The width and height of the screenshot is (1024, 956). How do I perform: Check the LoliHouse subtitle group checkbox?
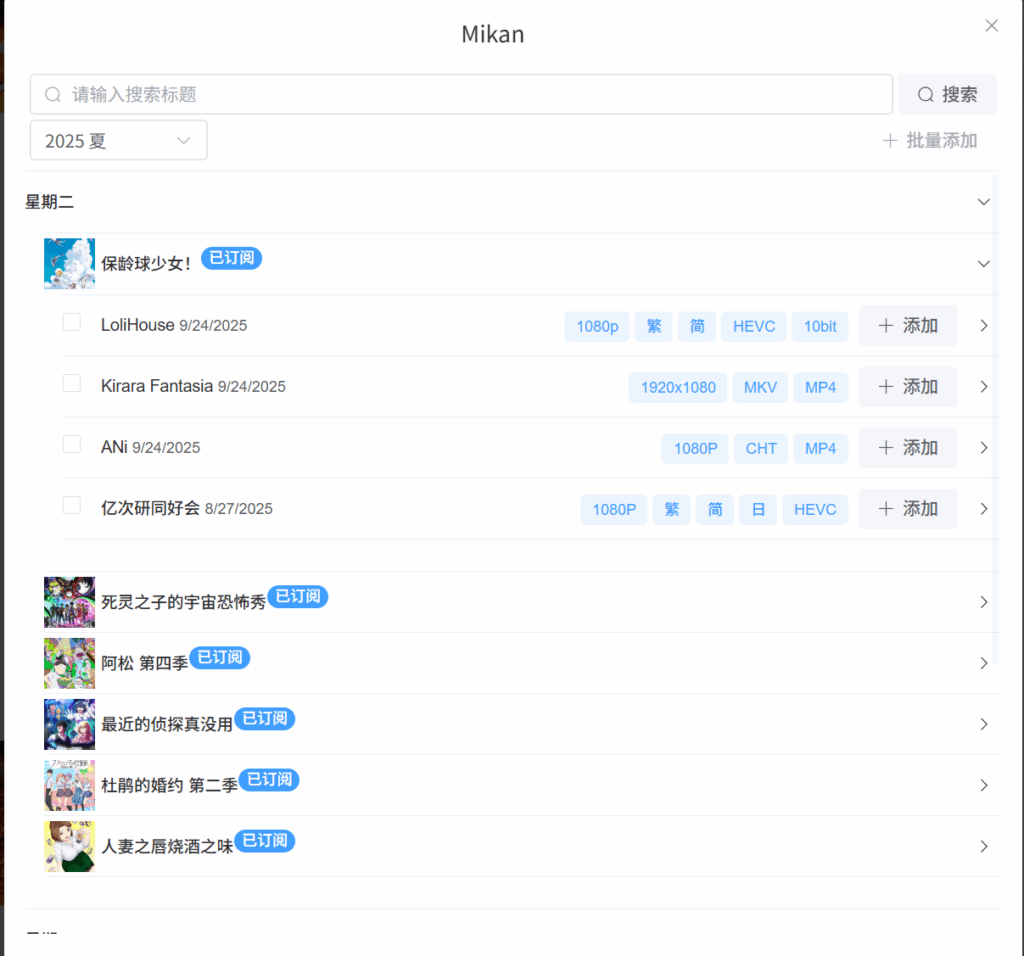72,322
